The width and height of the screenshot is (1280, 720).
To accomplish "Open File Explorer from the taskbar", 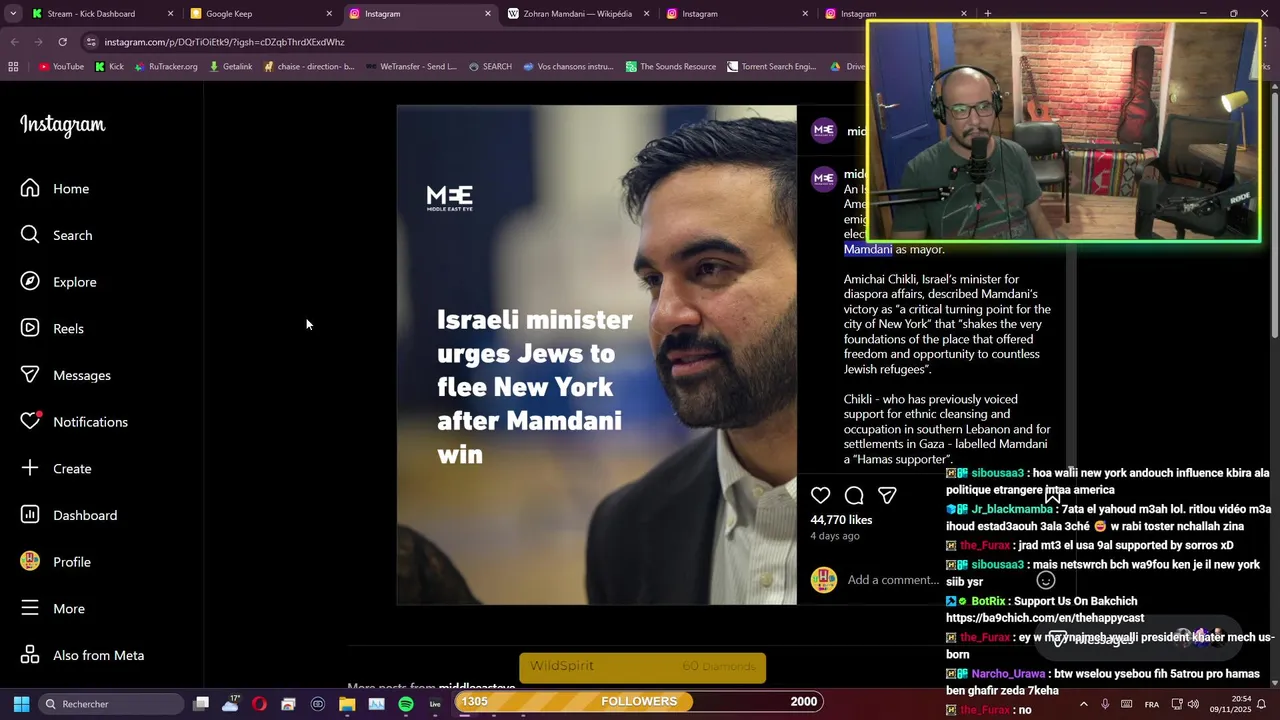I will pos(347,704).
